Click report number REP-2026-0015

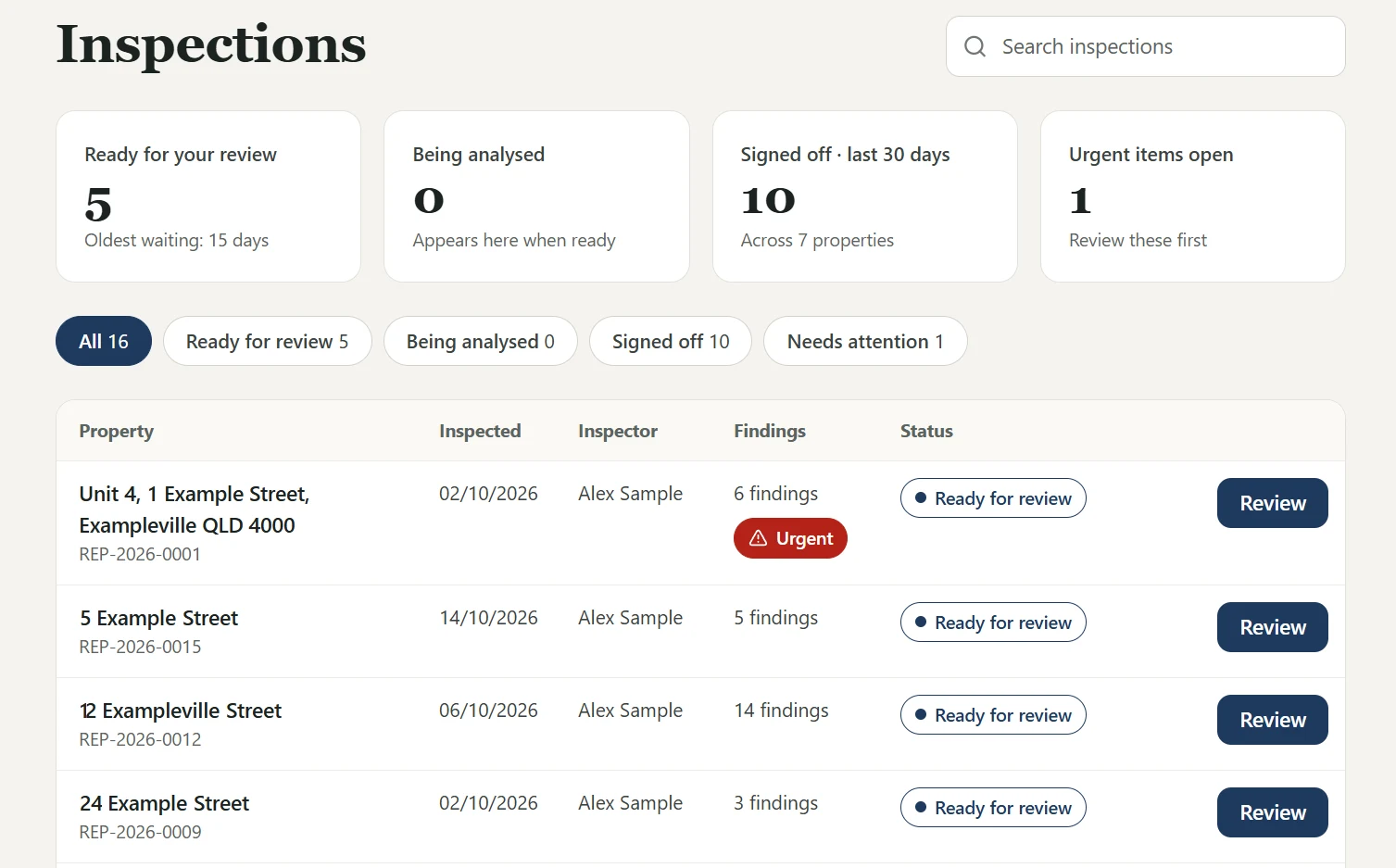click(140, 647)
